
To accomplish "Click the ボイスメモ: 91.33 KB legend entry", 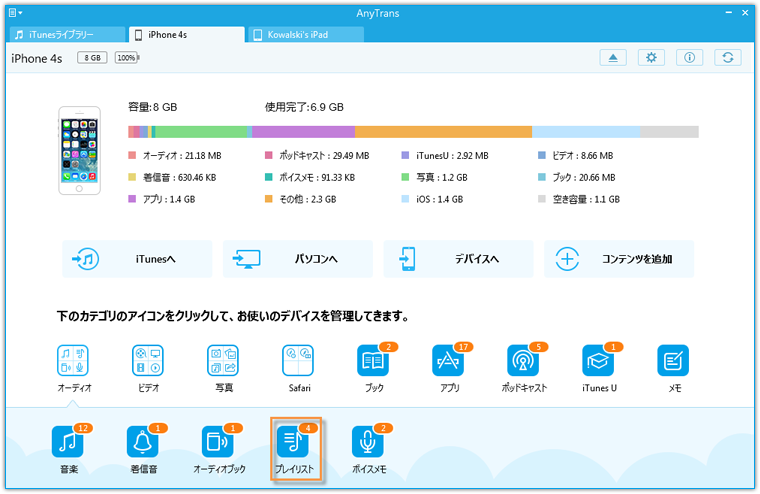I will pyautogui.click(x=310, y=177).
